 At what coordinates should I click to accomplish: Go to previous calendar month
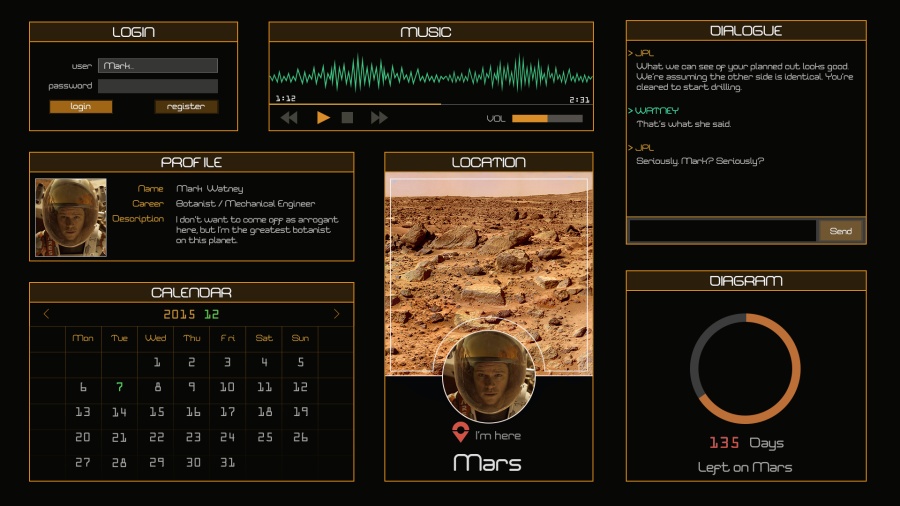(46, 314)
